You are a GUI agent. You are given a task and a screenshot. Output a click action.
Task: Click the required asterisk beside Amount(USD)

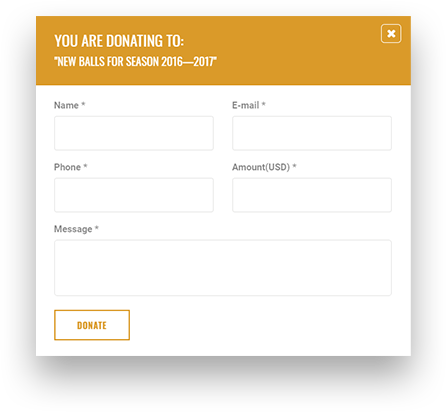click(x=294, y=166)
